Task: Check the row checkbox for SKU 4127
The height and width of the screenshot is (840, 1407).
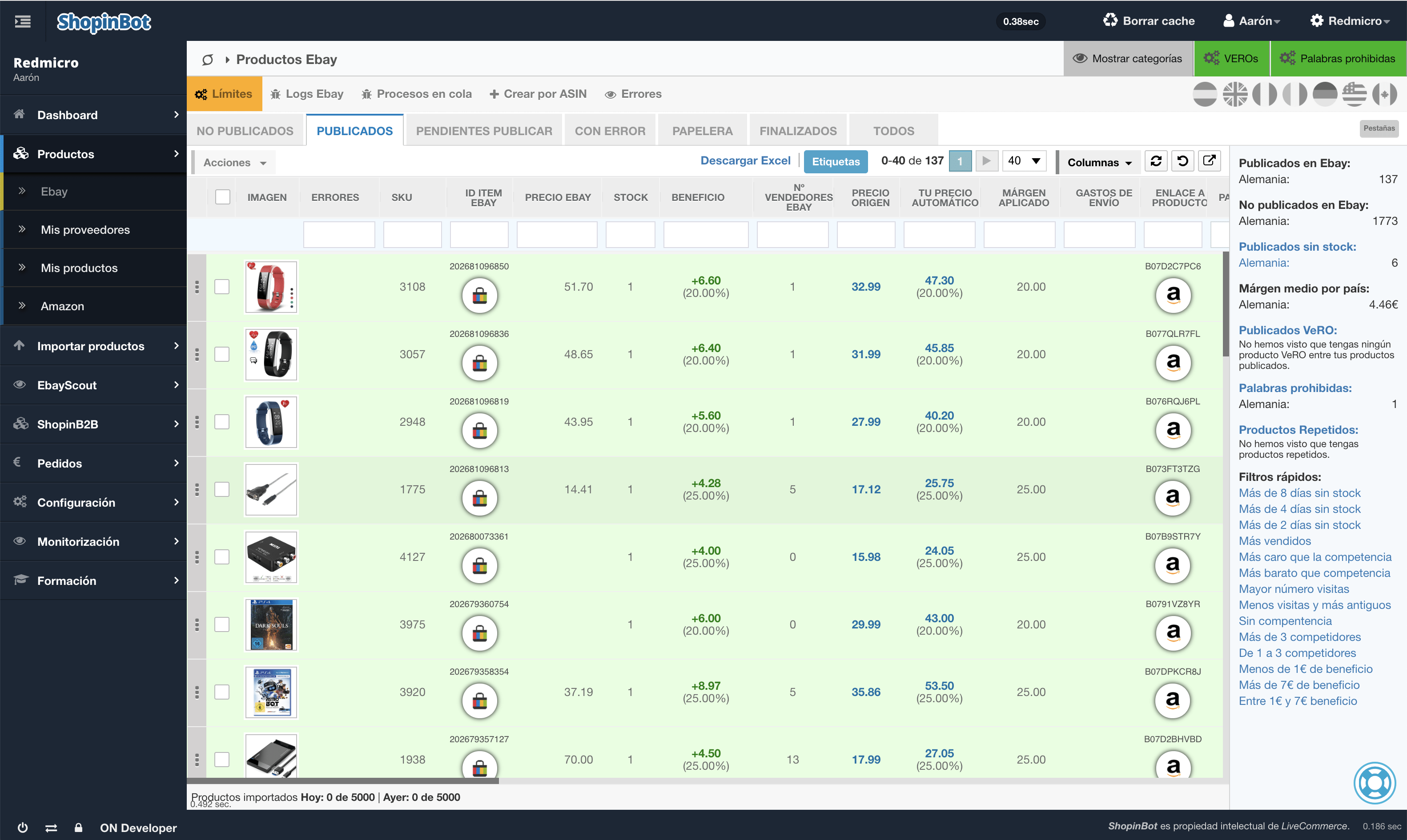Action: (222, 557)
